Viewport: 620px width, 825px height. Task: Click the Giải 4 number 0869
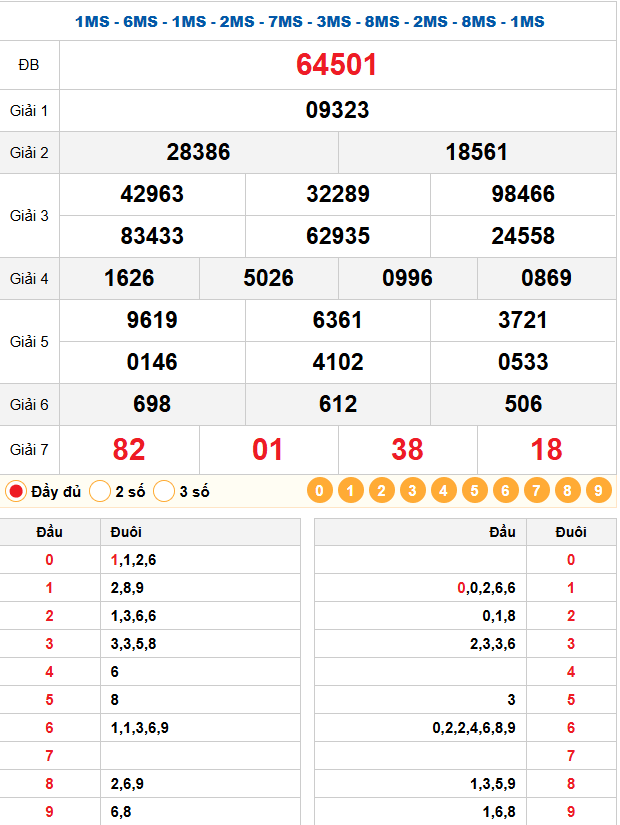546,278
